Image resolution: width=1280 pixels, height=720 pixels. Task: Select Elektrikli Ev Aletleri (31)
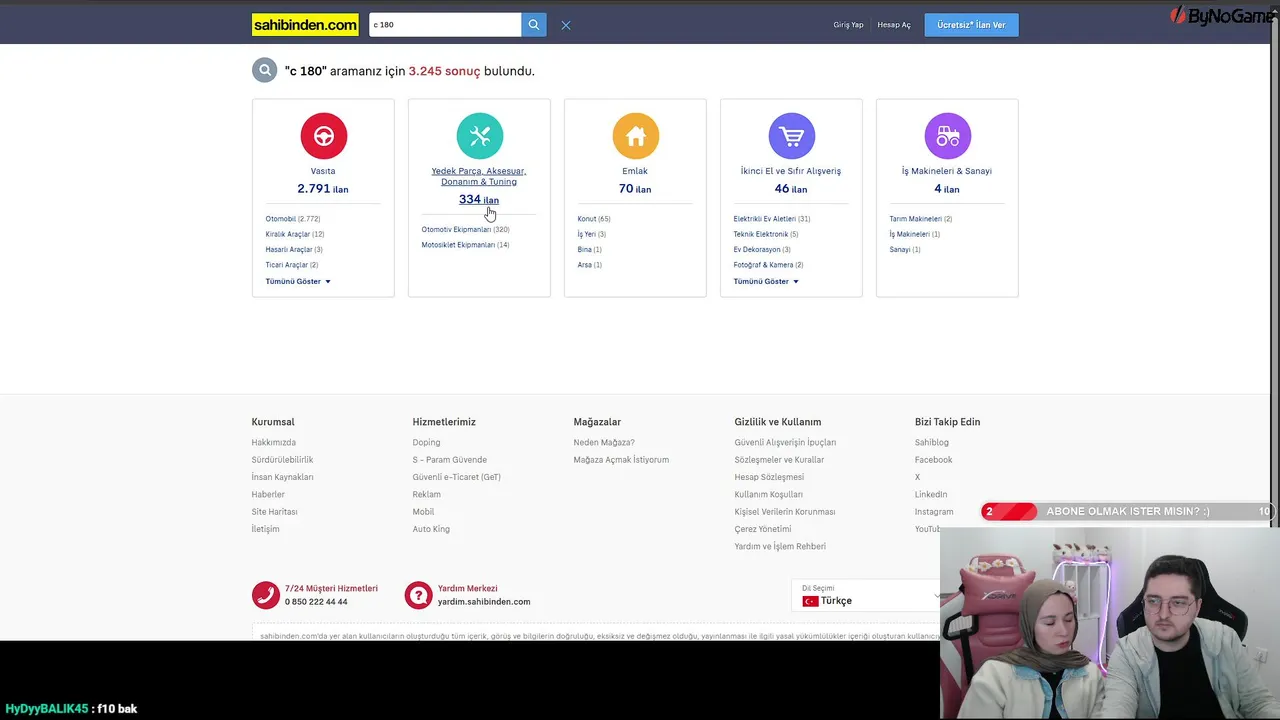772,219
